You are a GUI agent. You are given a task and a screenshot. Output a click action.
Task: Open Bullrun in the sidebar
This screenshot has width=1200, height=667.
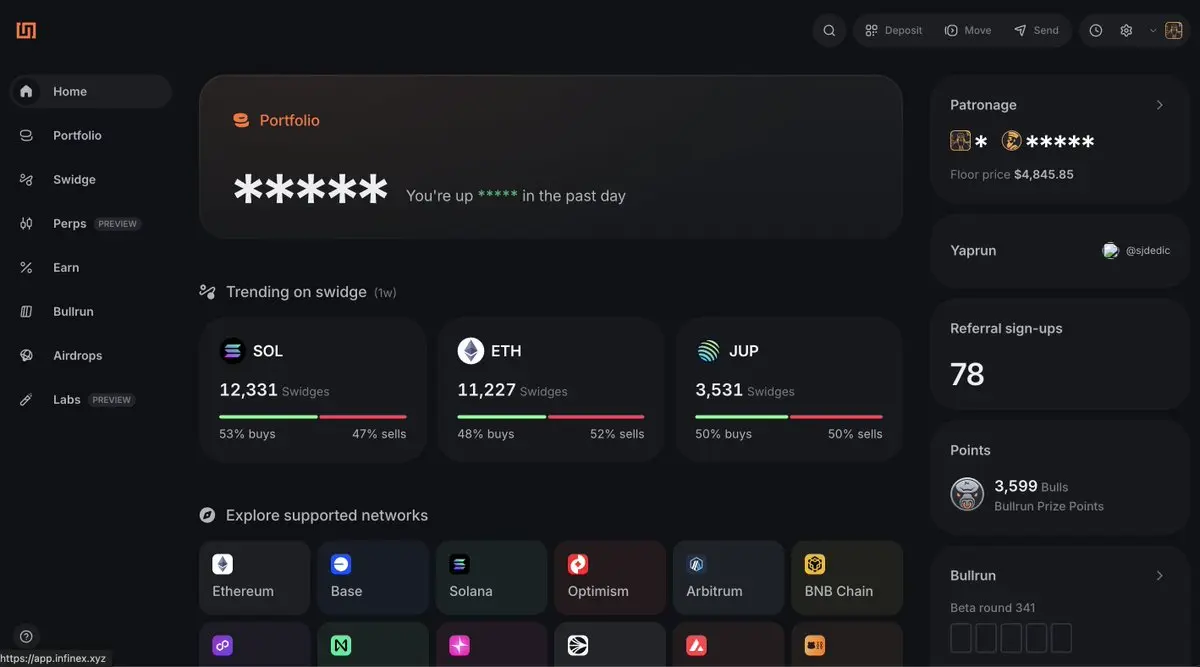91,311
